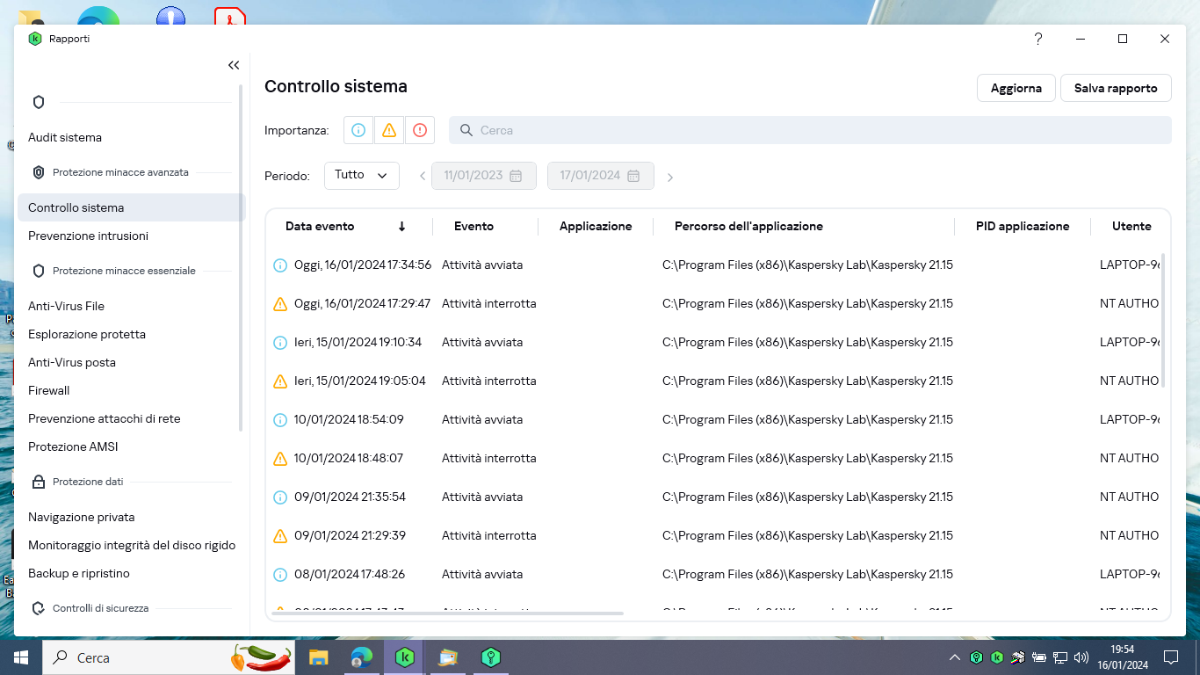Go to the next period arrow
This screenshot has height=675, width=1200.
click(670, 177)
